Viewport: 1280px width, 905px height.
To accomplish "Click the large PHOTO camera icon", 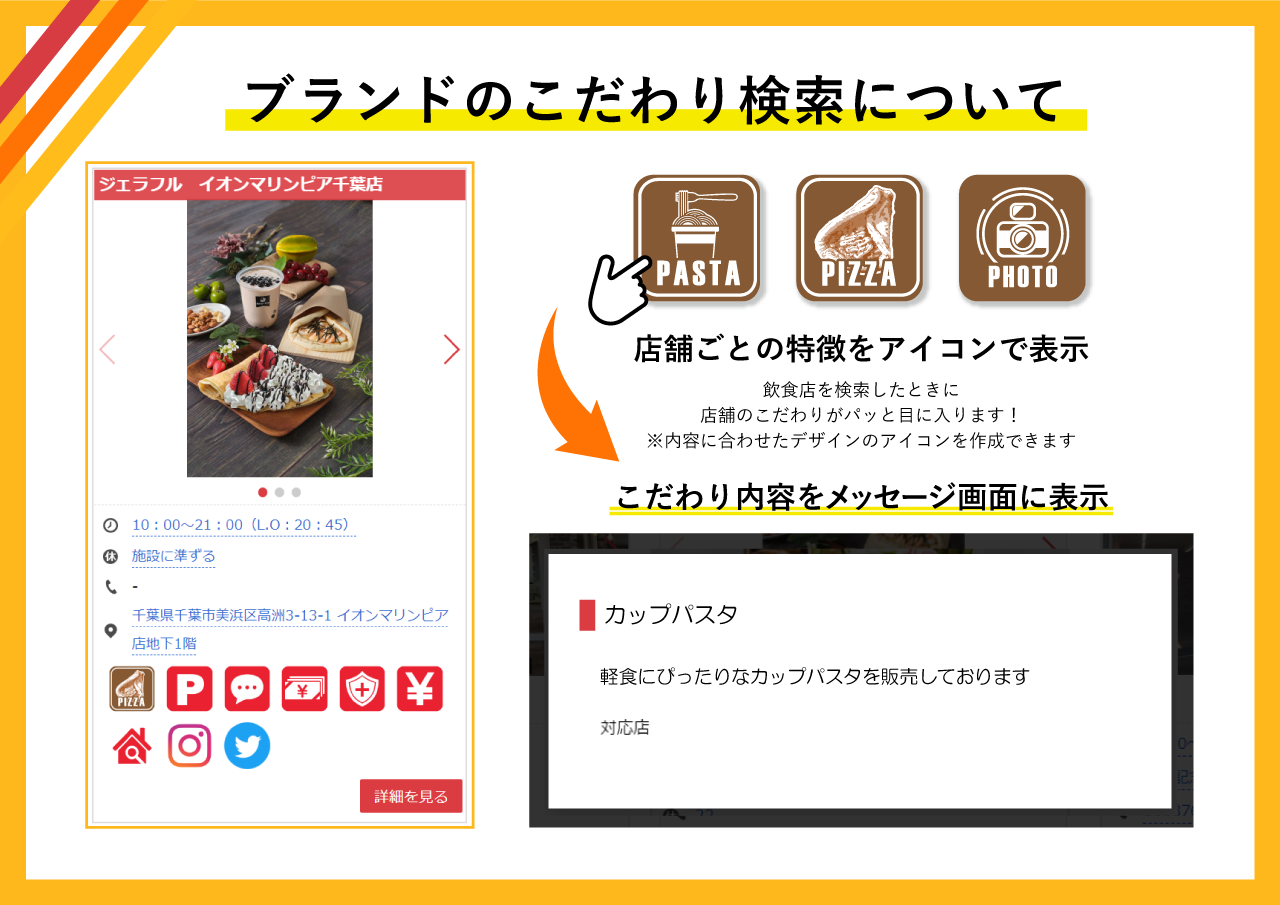I will pos(1022,238).
